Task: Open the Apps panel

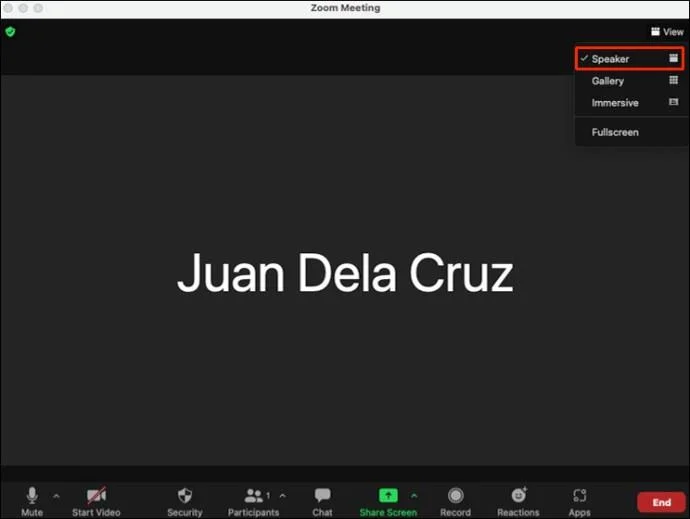Action: (579, 501)
